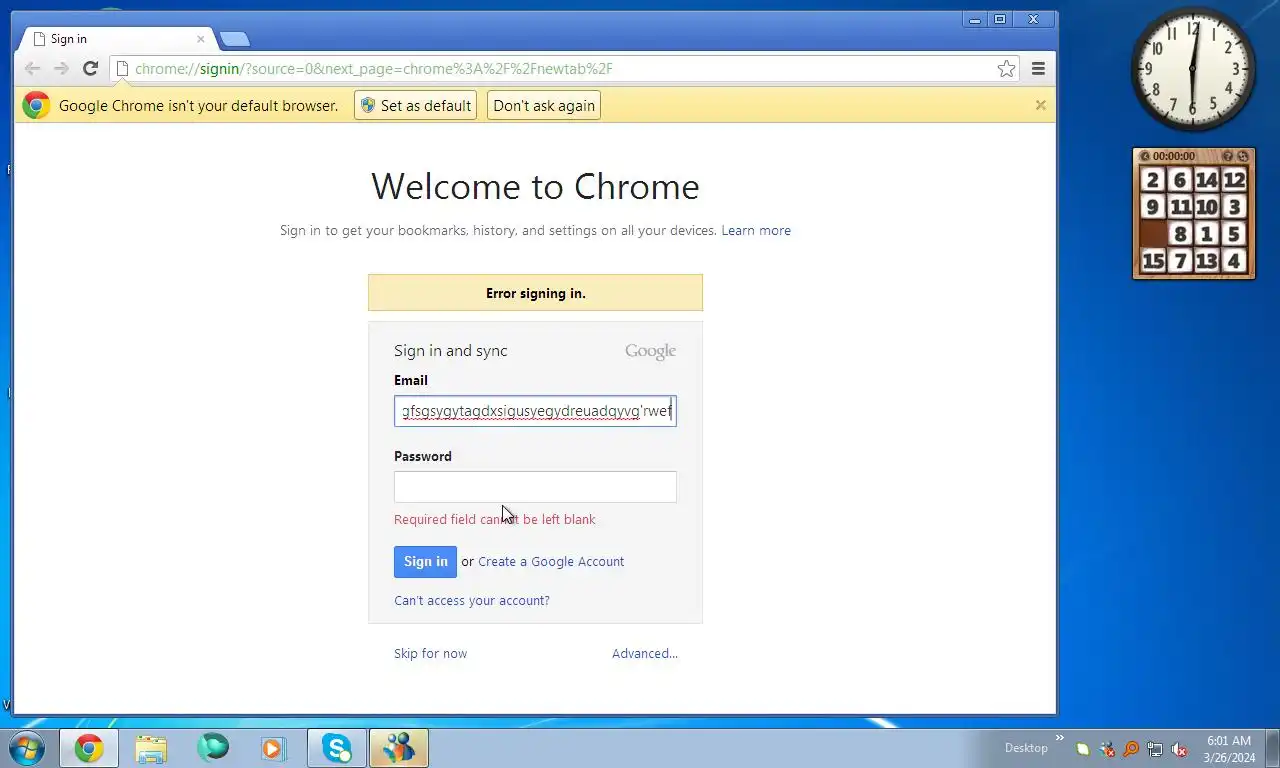The width and height of the screenshot is (1280, 768).
Task: Reload the page with the refresh icon
Action: click(90, 68)
